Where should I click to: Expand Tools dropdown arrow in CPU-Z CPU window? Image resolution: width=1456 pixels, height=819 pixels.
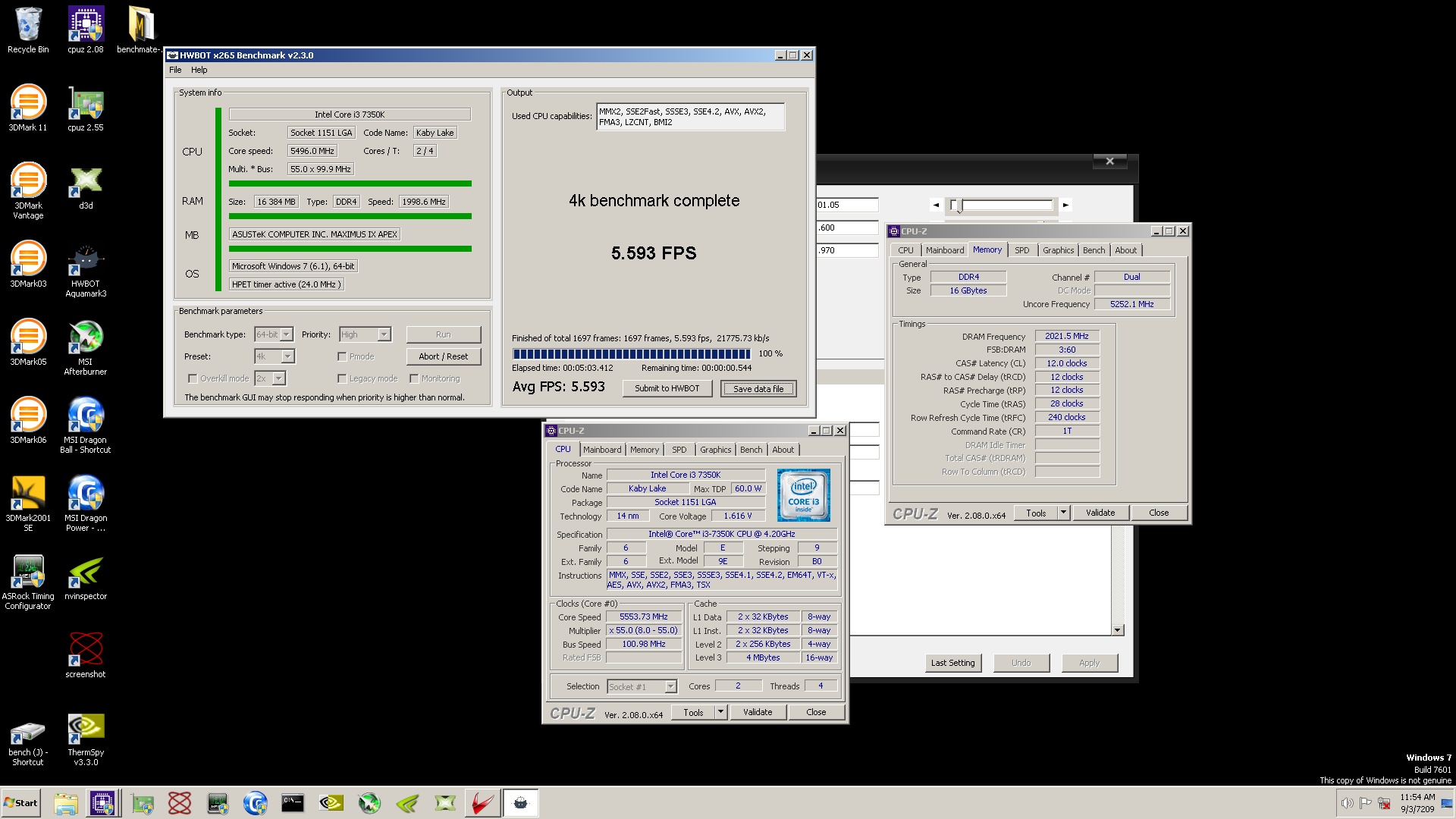pyautogui.click(x=720, y=712)
